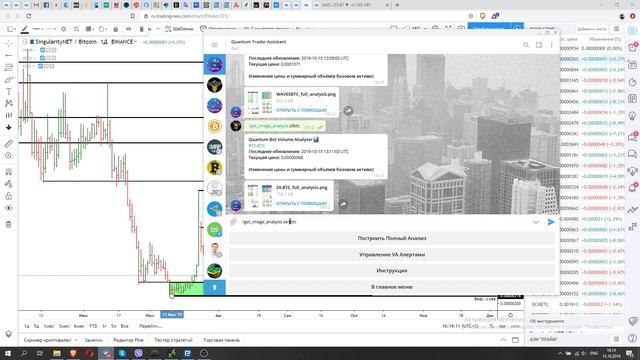This screenshot has width=640, height=360.
Task: Click ОТКРЫТЬ С ПОМОЩЬЮ under ZILBTC file
Action: [x=302, y=203]
